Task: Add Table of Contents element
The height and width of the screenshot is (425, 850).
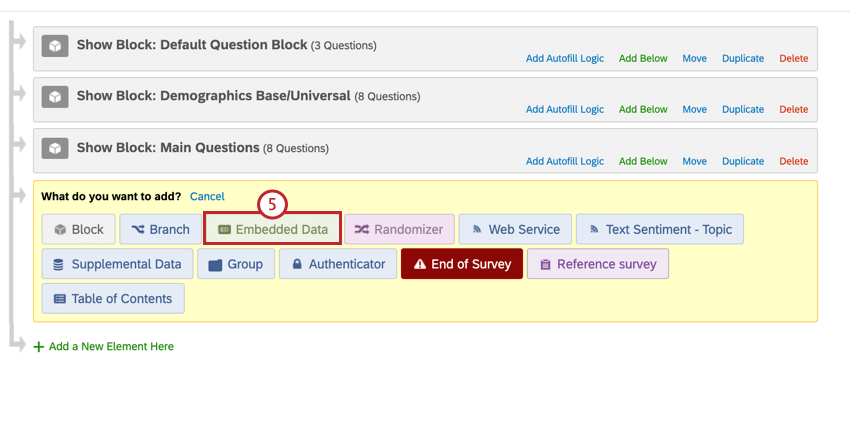Action: coord(112,298)
